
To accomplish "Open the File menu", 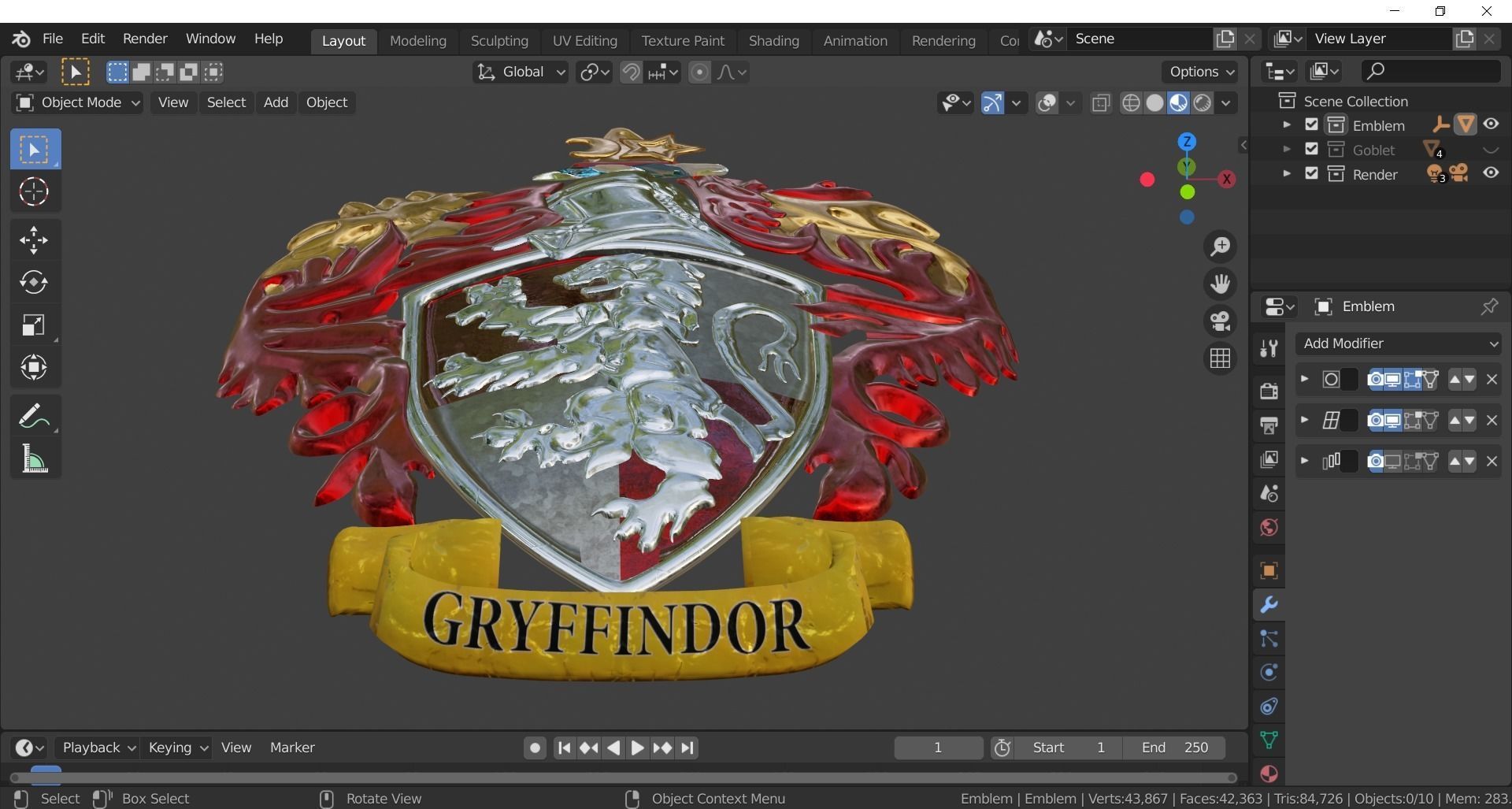I will [53, 39].
